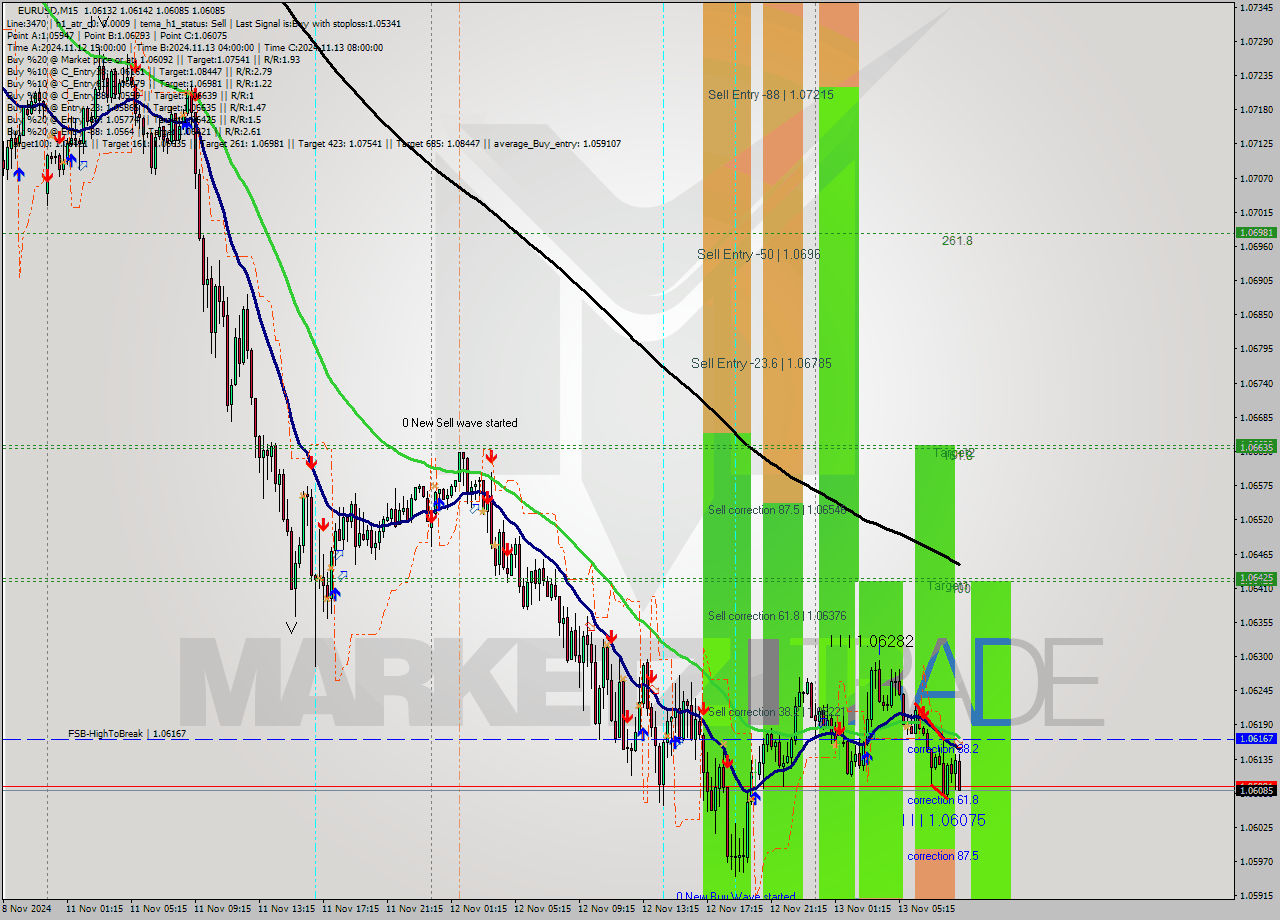The image size is (1280, 920).
Task: Click the 'I I I 1.06282' wave label
Action: click(x=871, y=641)
